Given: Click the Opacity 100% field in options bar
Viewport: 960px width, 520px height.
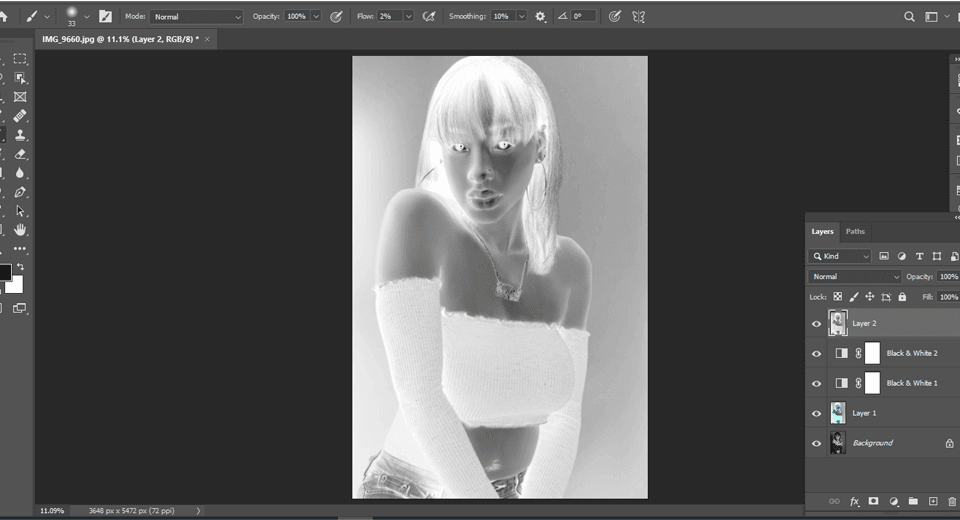Looking at the screenshot, I should (x=298, y=17).
